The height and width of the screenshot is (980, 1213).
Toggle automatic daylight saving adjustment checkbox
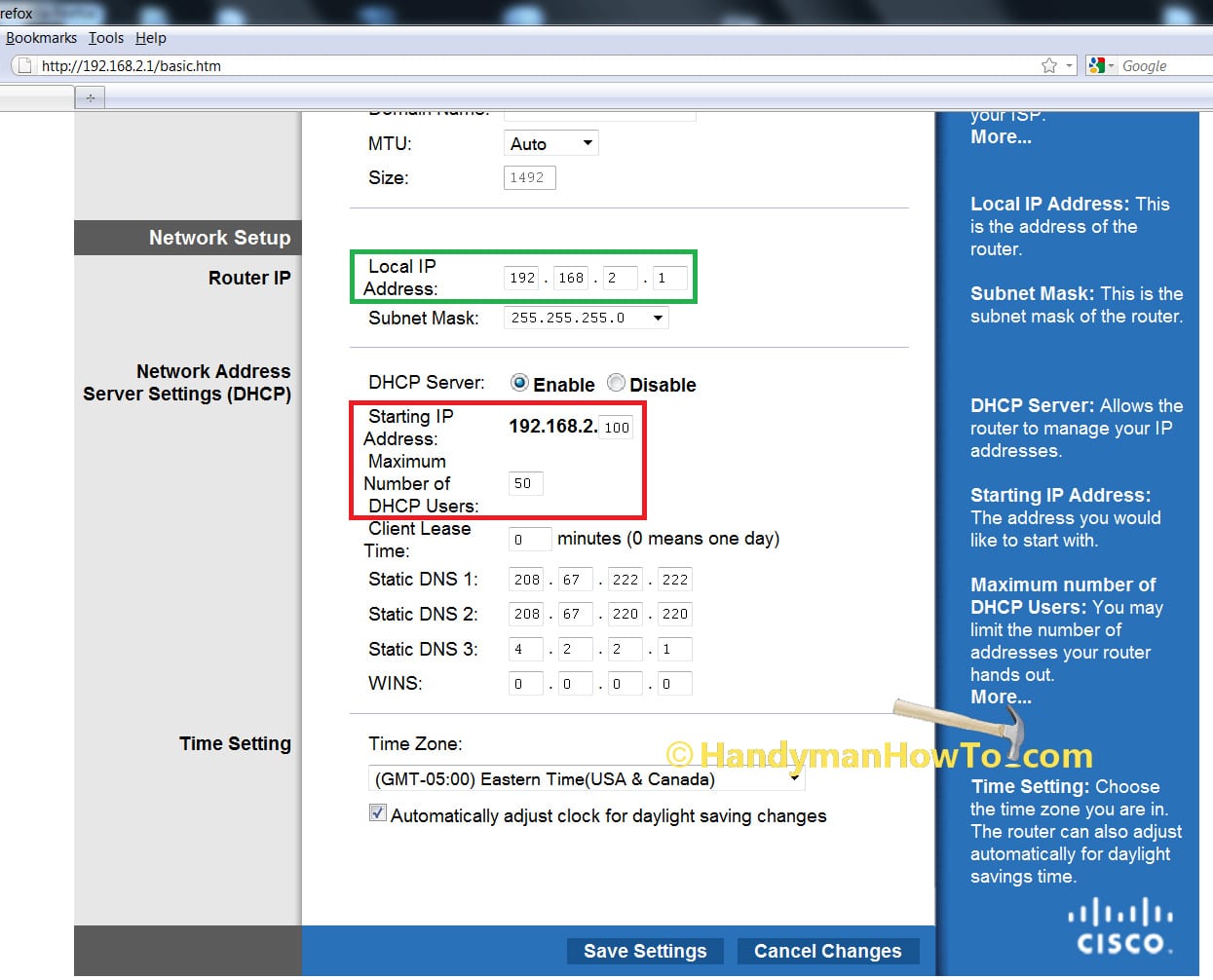(x=378, y=813)
